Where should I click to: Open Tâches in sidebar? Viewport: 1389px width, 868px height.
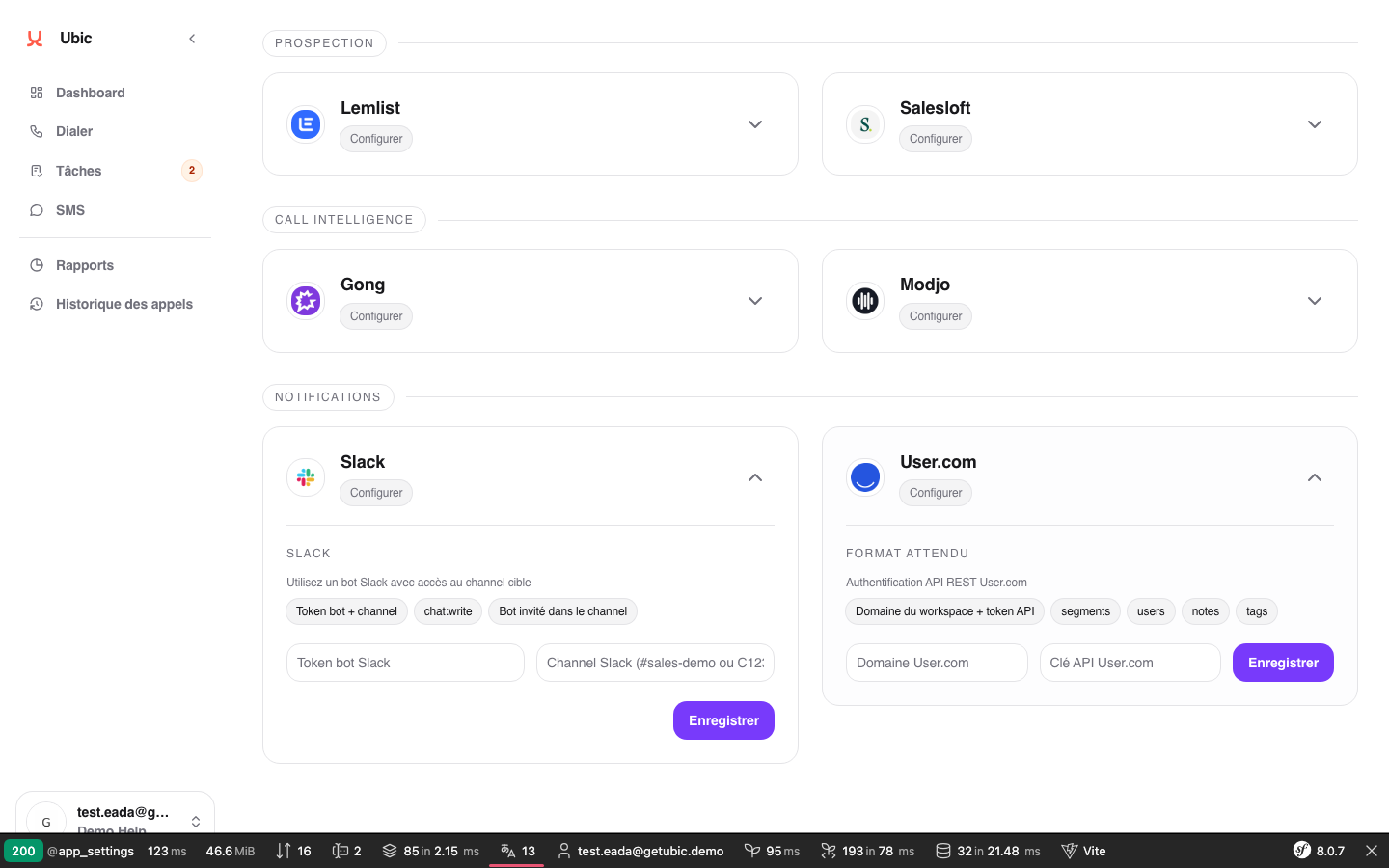tap(115, 171)
